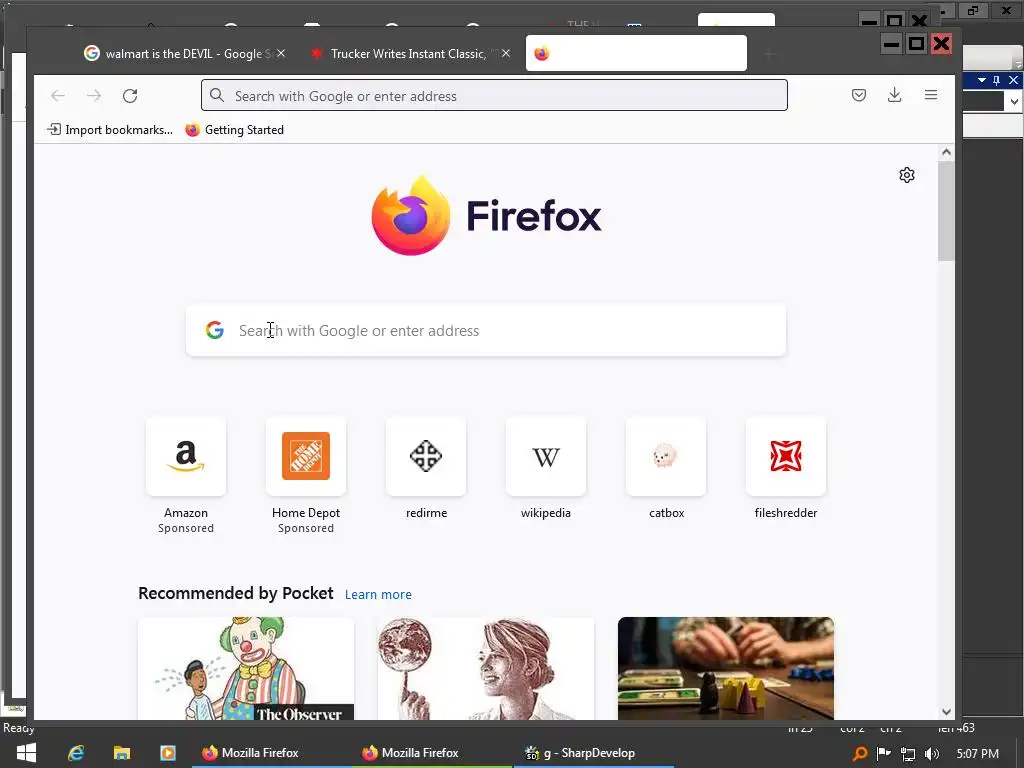Open the media player taskbar icon
The image size is (1024, 768).
tap(168, 753)
